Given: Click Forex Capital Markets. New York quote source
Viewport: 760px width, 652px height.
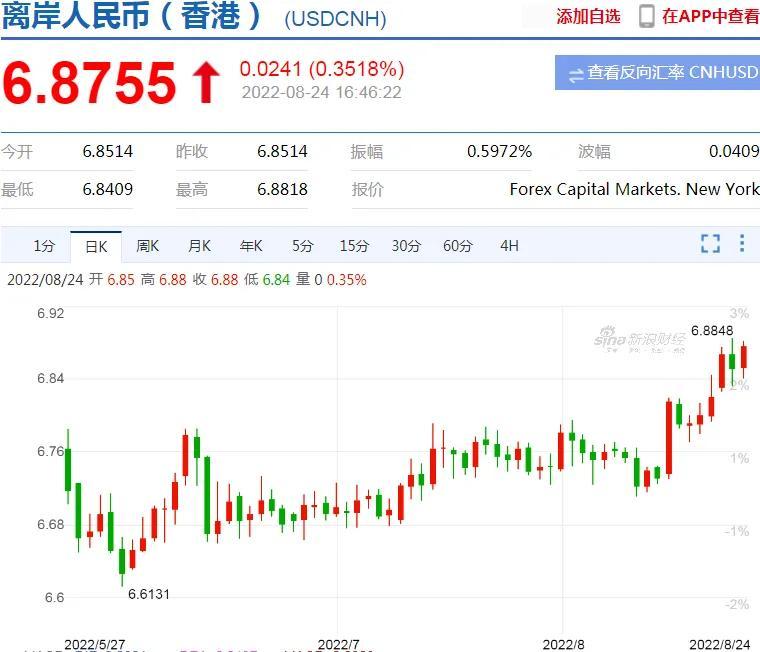Looking at the screenshot, I should tap(634, 190).
